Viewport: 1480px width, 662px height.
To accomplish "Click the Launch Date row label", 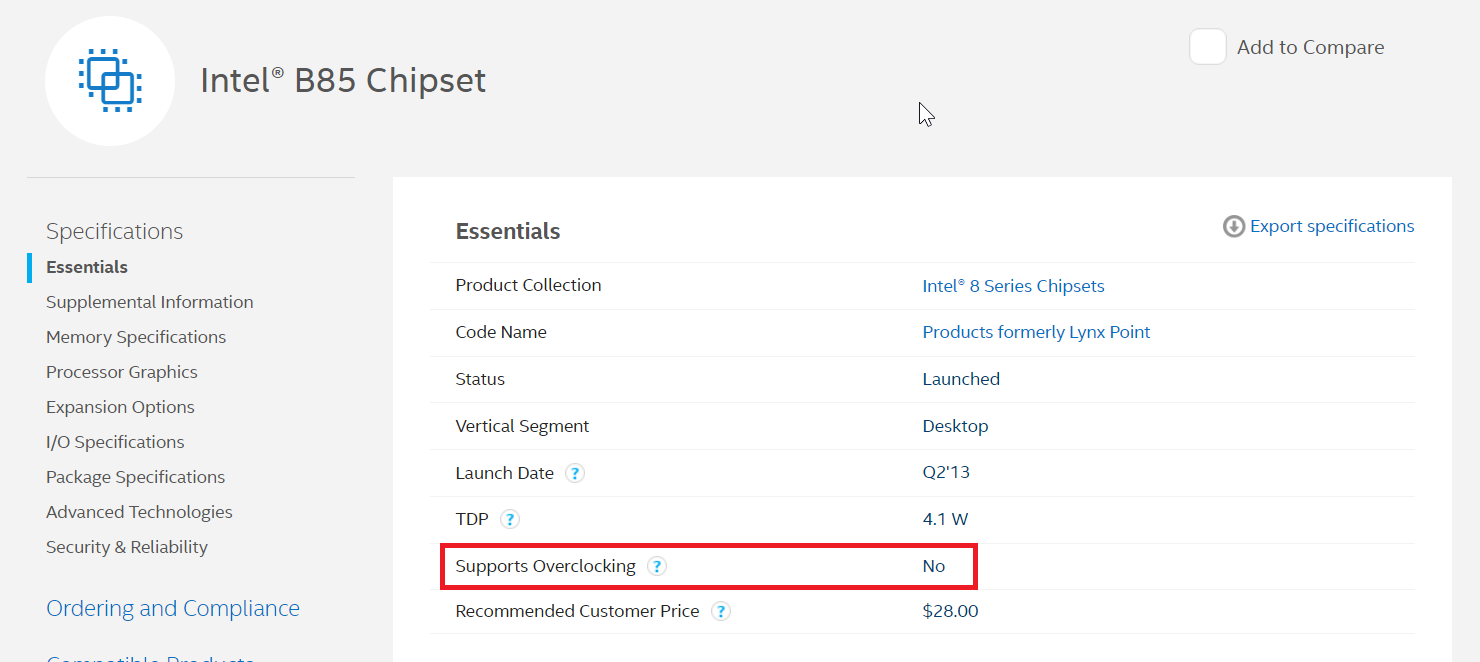I will [x=504, y=473].
